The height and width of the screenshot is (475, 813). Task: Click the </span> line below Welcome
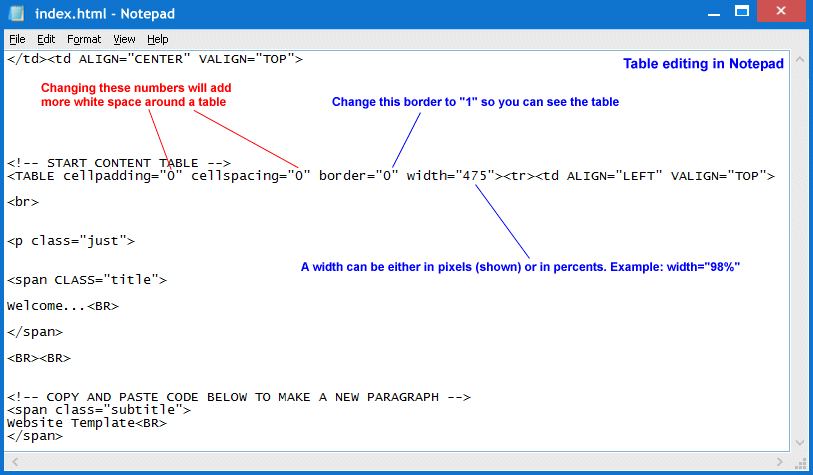click(35, 332)
